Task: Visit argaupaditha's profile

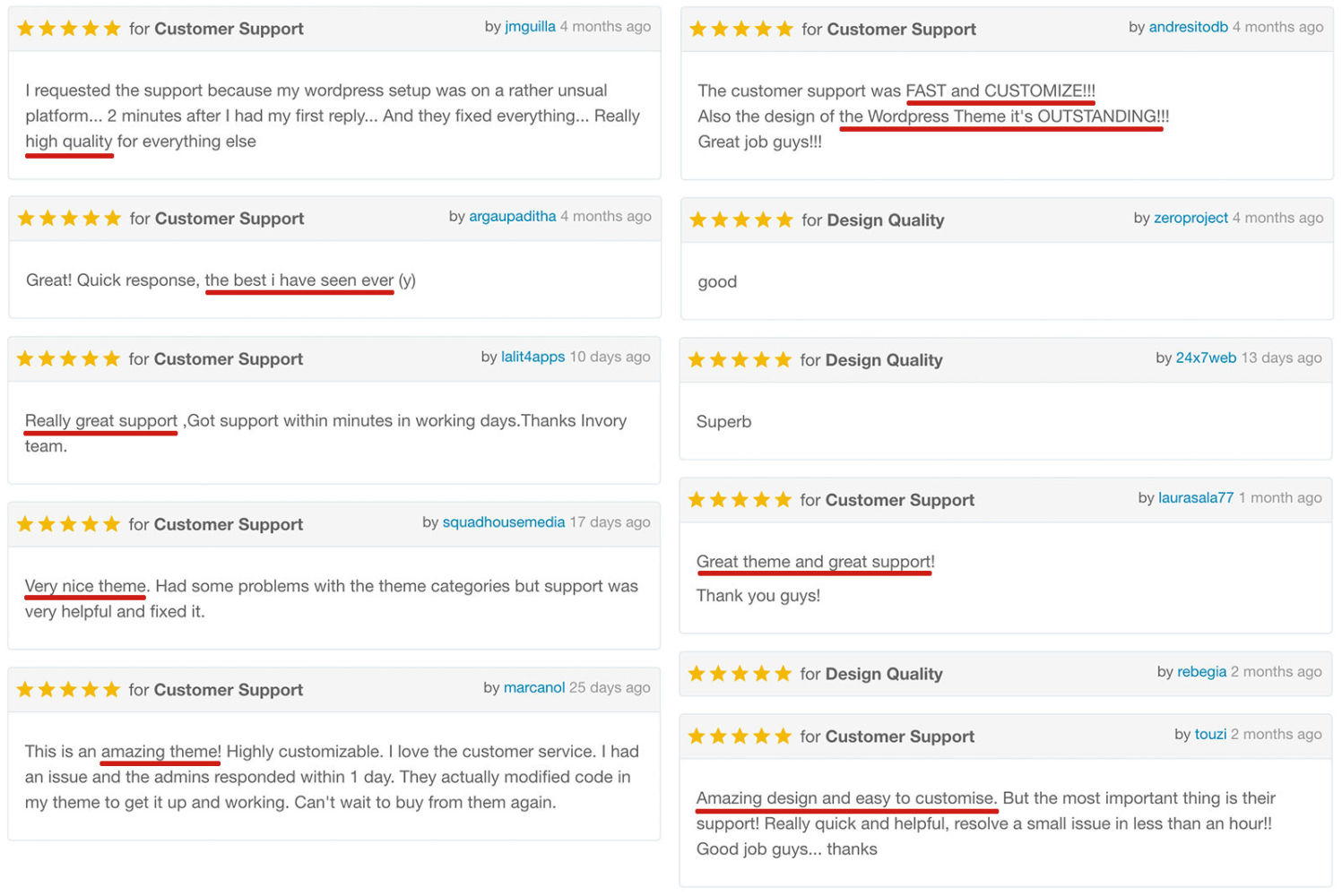Action: click(x=512, y=216)
